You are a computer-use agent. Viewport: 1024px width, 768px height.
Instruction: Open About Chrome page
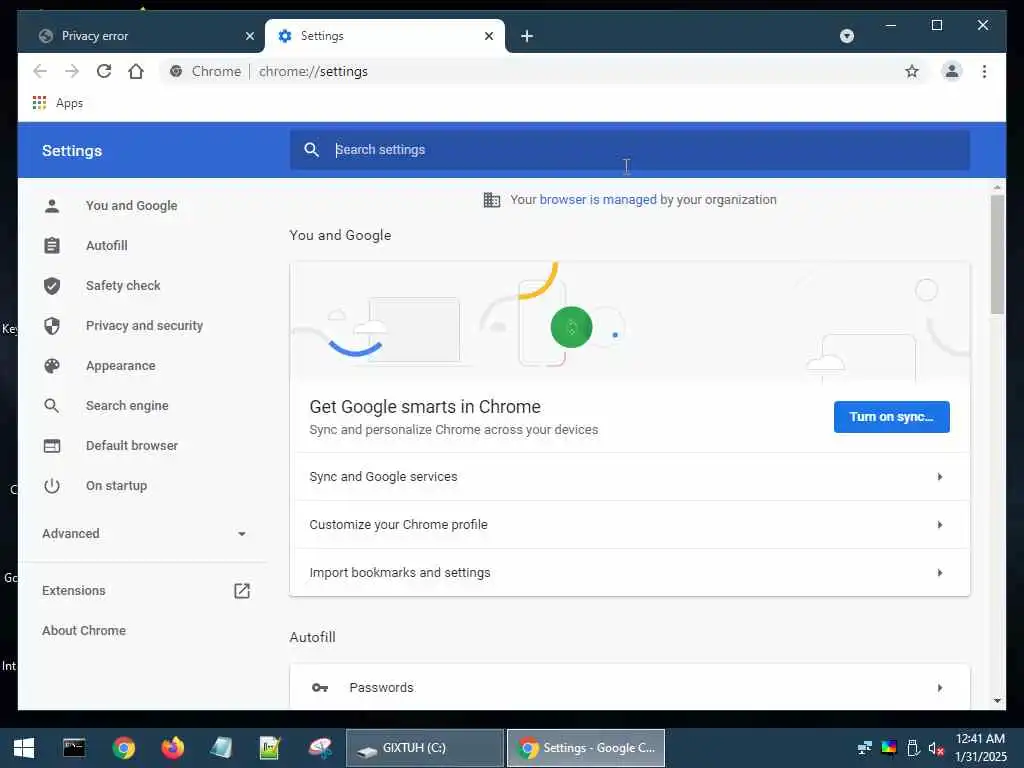84,631
